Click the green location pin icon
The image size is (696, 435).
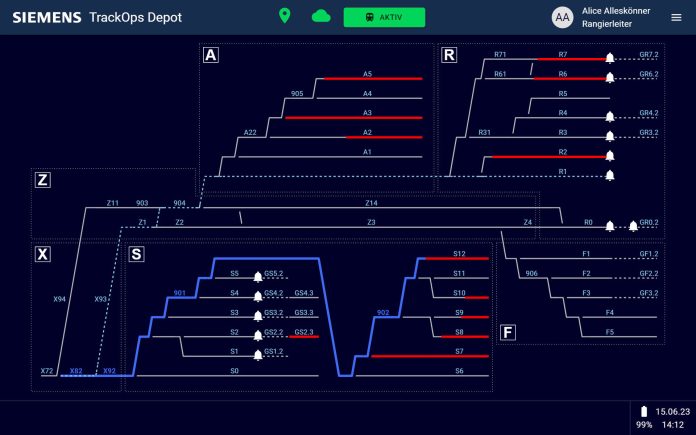[x=285, y=16]
